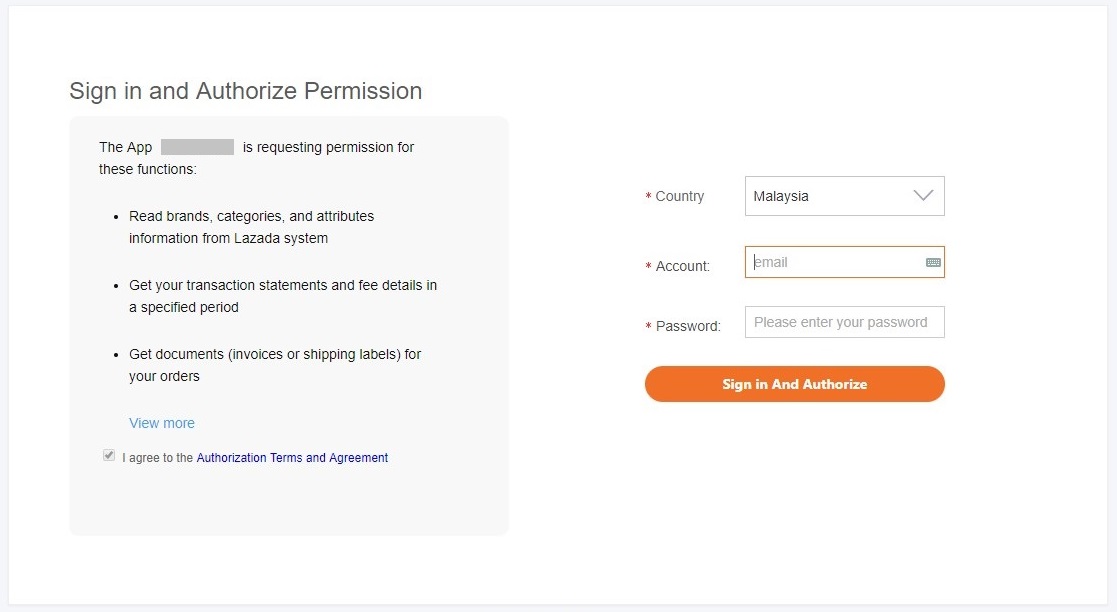Viewport: 1117px width, 612px height.
Task: Click the Password: field label
Action: click(x=688, y=326)
